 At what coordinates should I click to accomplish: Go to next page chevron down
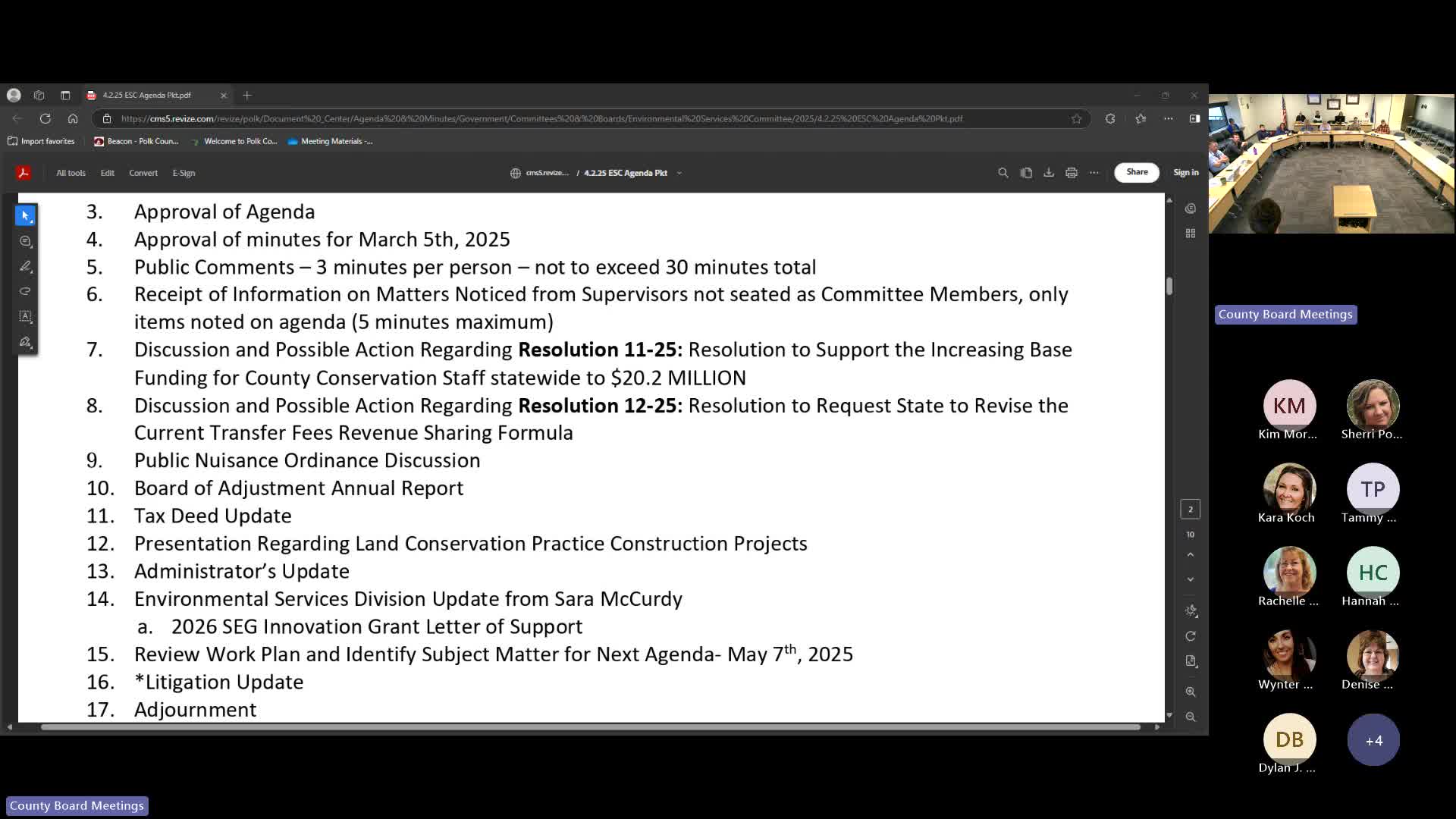pyautogui.click(x=1191, y=579)
